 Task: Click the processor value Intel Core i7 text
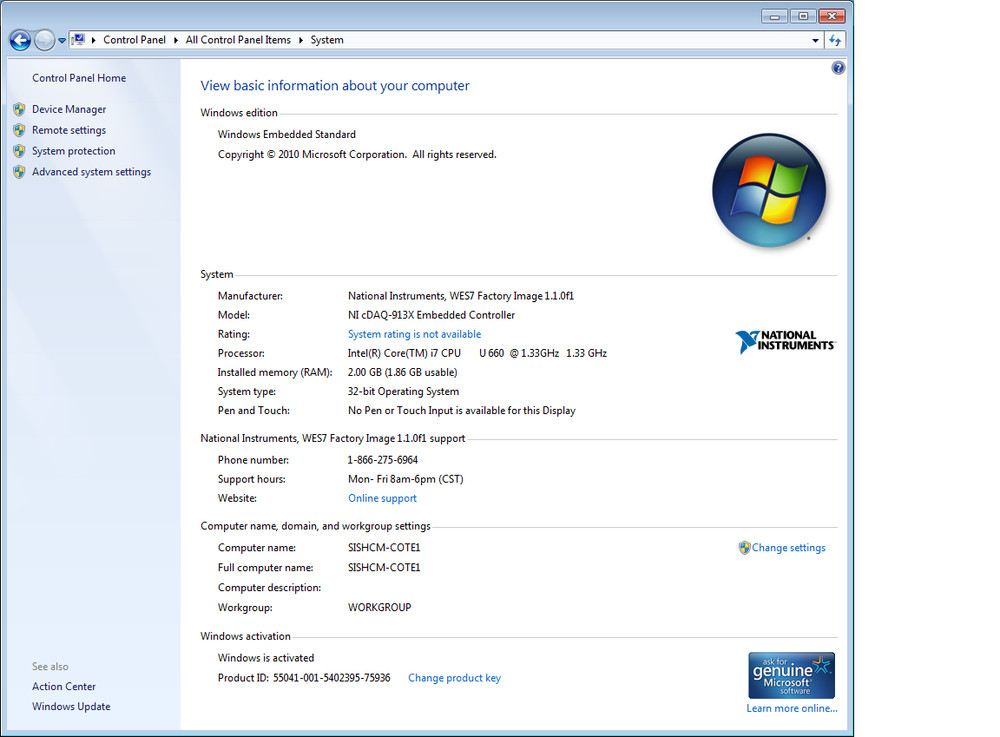click(x=477, y=353)
